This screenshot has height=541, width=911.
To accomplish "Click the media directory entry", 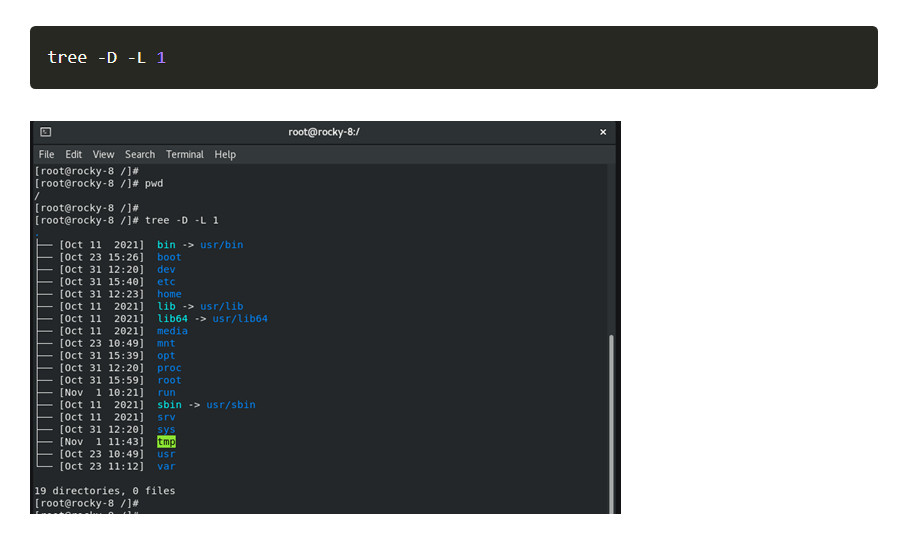I will (172, 331).
